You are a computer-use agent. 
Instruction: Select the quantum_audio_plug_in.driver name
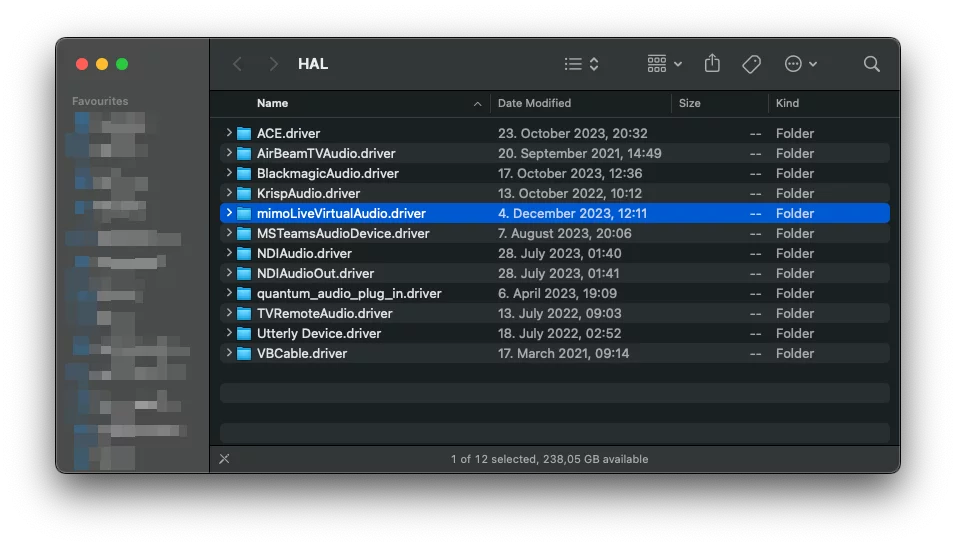349,293
